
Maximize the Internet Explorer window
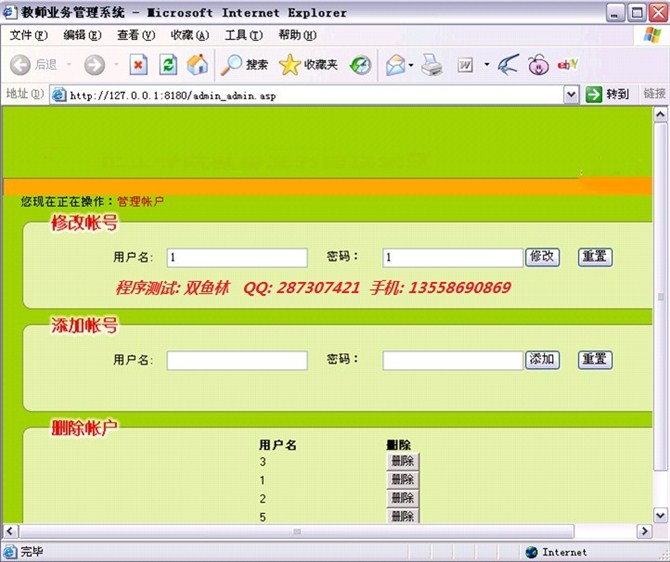(637, 13)
